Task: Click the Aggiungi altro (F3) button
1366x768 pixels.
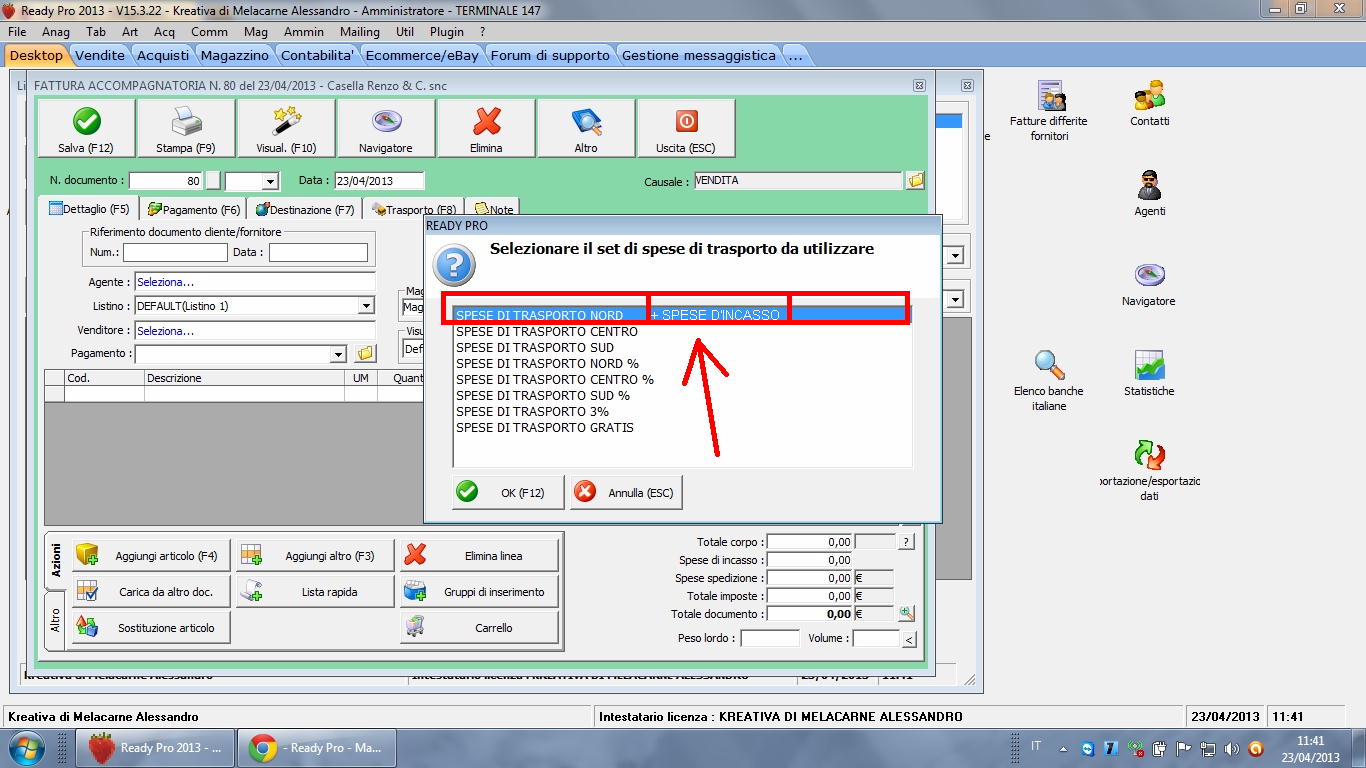Action: (314, 556)
